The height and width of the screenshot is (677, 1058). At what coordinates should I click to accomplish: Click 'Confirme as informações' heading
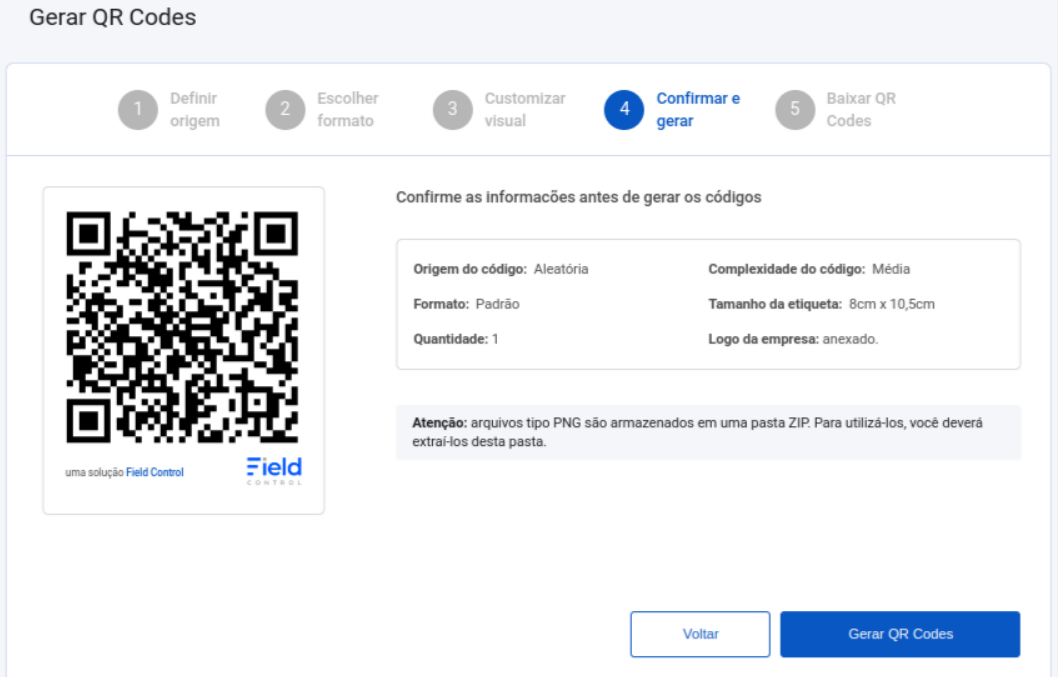(578, 197)
